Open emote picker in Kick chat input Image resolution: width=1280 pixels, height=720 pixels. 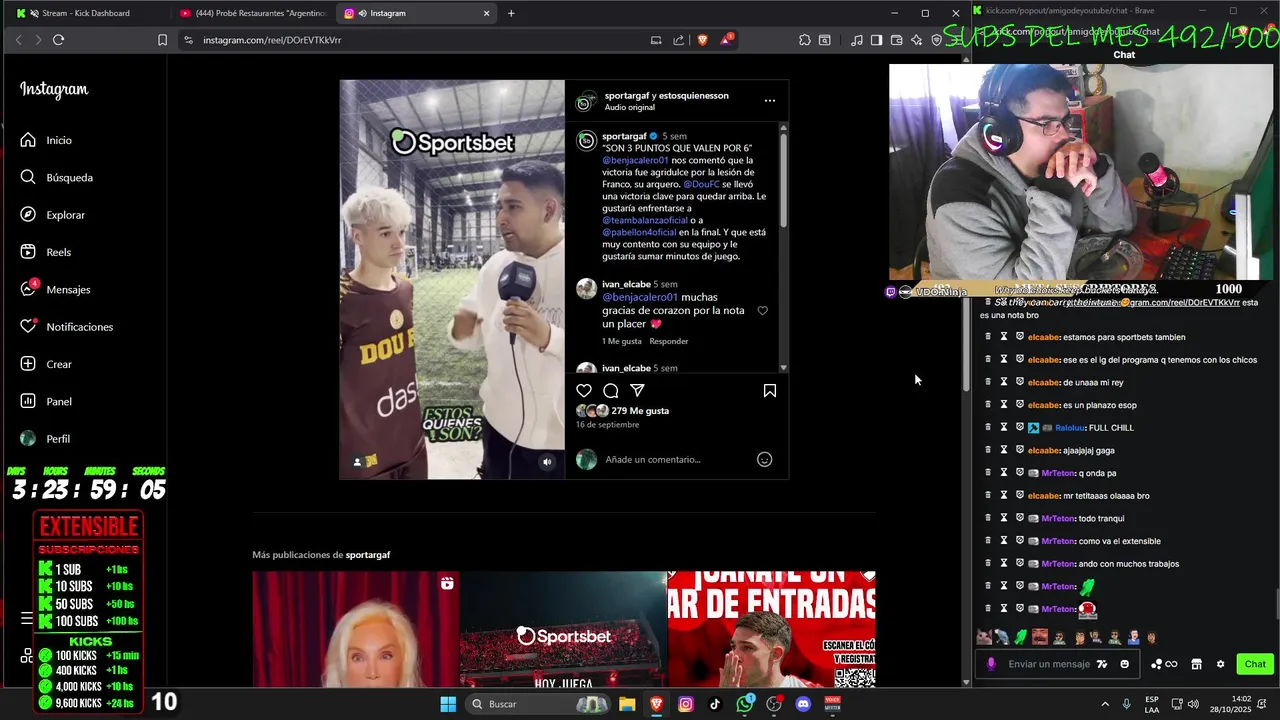click(1125, 664)
